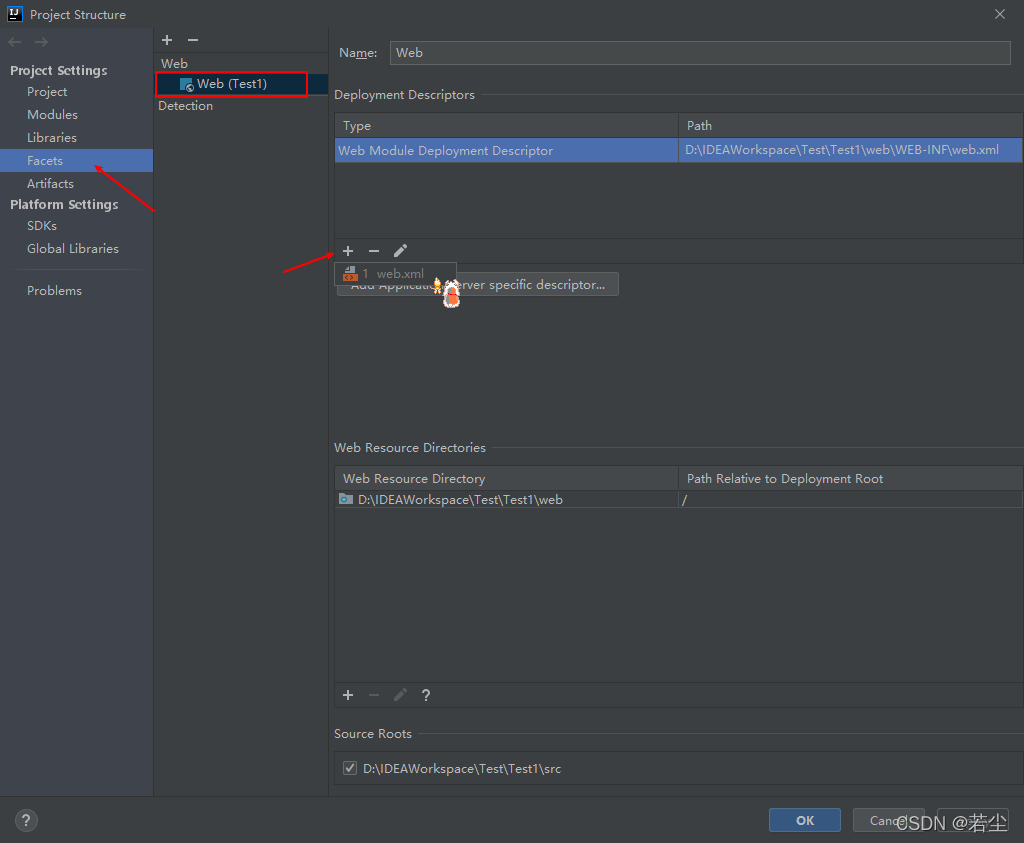Click Add Application Server specific descriptor button
The image size is (1024, 843).
coord(477,285)
